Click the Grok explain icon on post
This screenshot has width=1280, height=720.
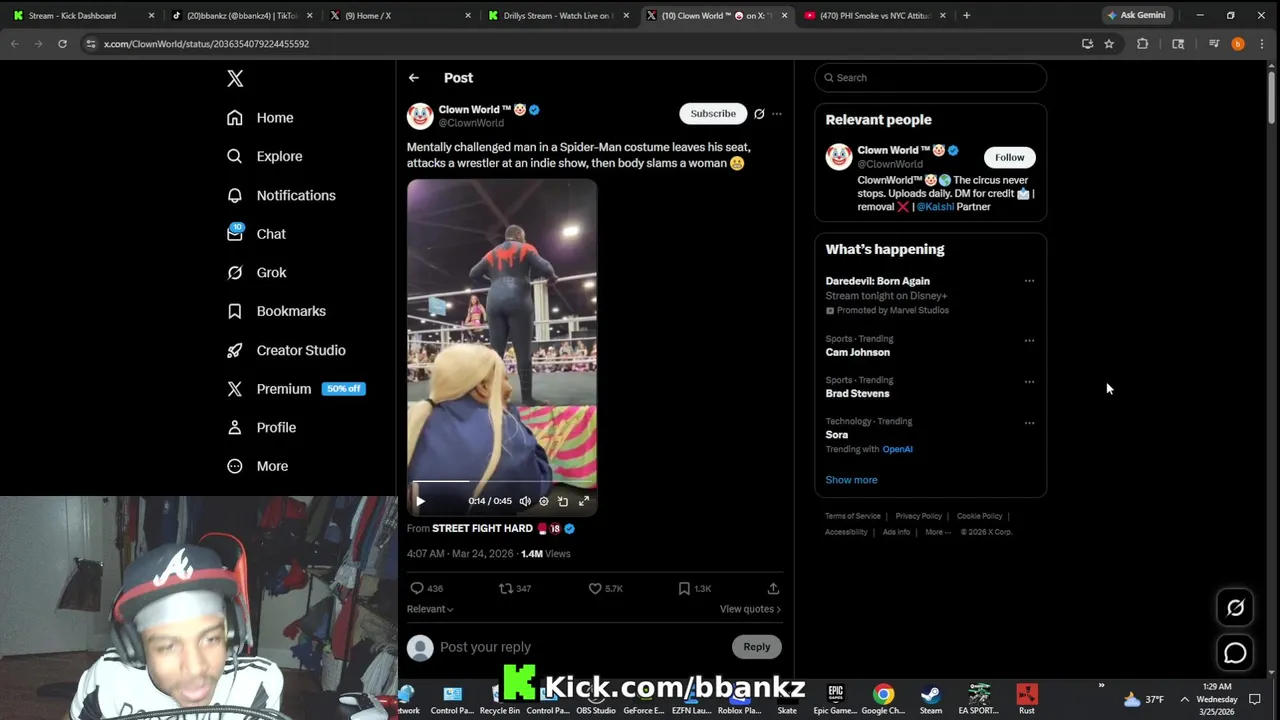pos(759,114)
